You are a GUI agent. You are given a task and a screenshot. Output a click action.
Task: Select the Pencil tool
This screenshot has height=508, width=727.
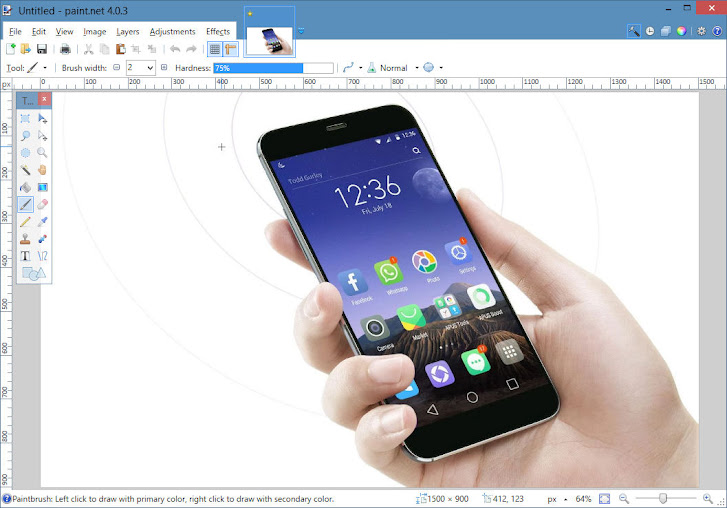(x=26, y=222)
